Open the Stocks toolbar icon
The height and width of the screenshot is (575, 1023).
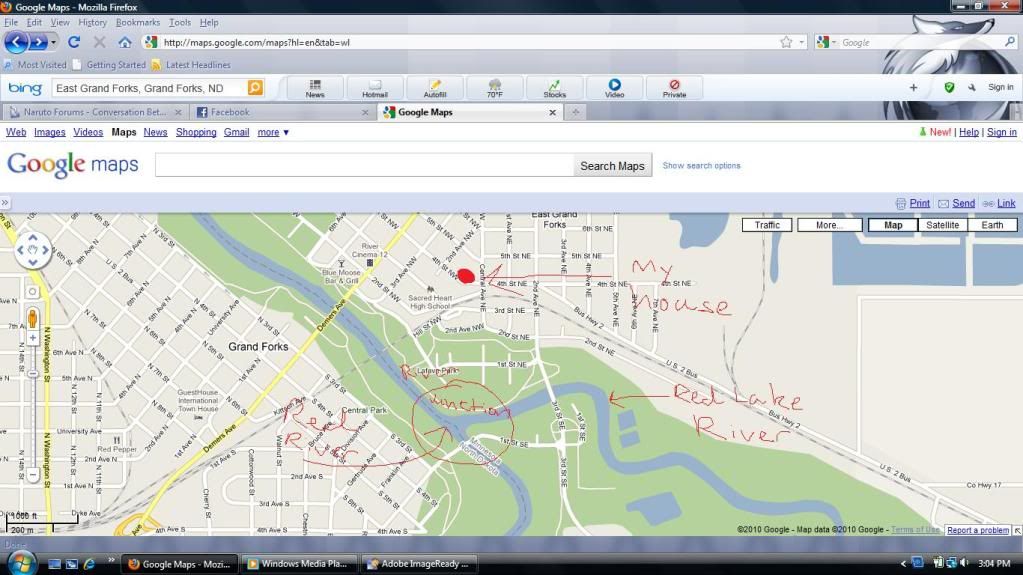554,88
